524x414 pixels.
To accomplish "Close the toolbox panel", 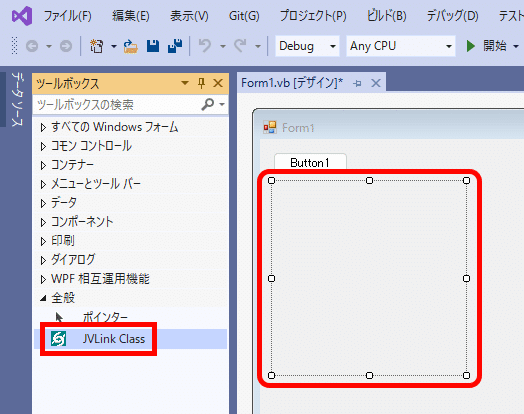I will (218, 83).
